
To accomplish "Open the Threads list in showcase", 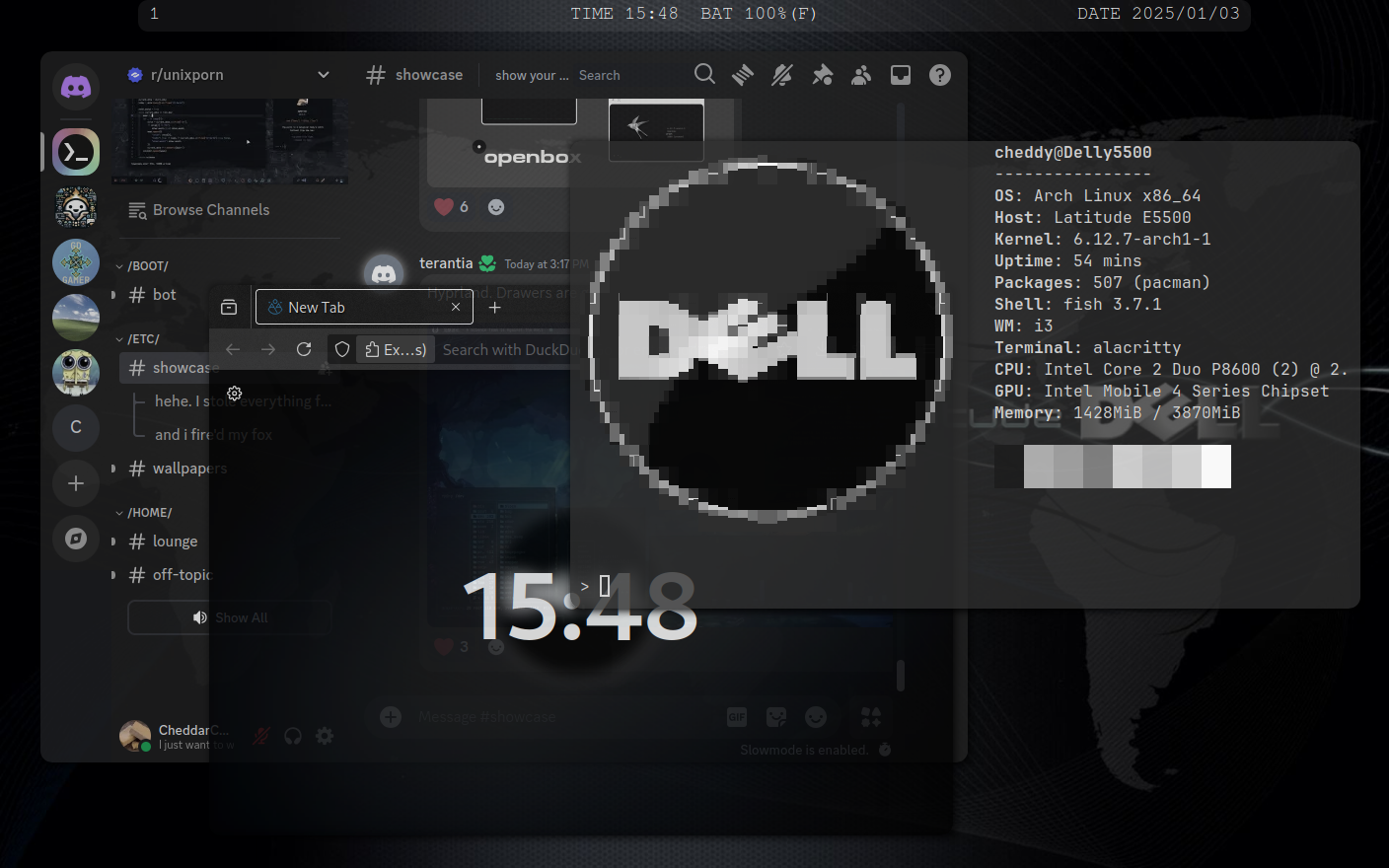I will coord(743,75).
